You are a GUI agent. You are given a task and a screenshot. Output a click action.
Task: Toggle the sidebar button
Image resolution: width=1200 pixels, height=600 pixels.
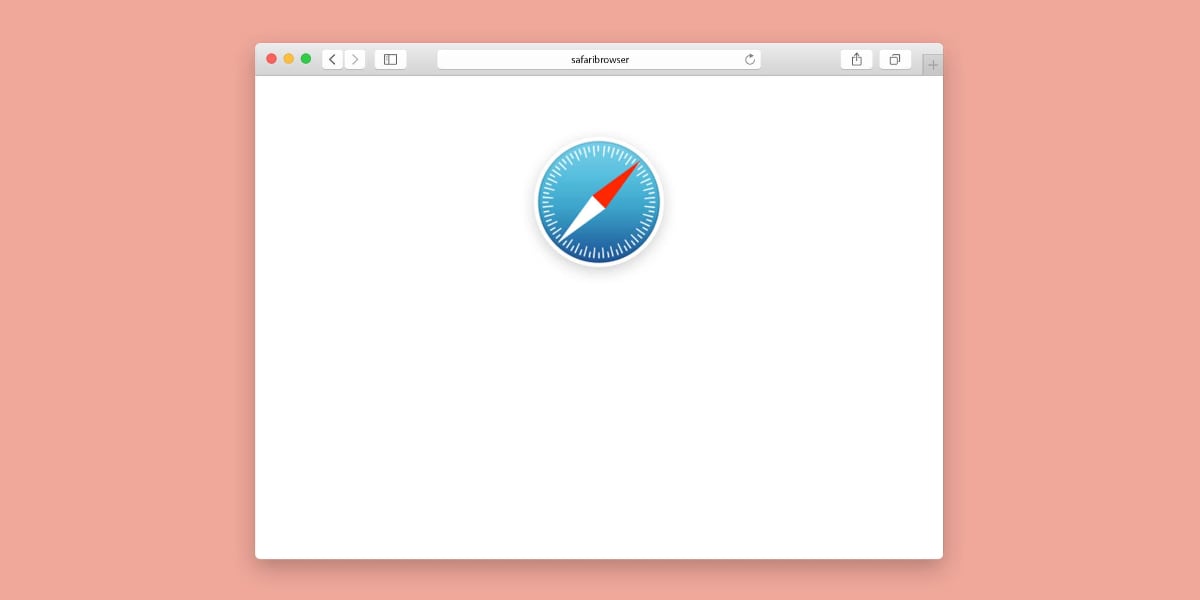pyautogui.click(x=390, y=59)
